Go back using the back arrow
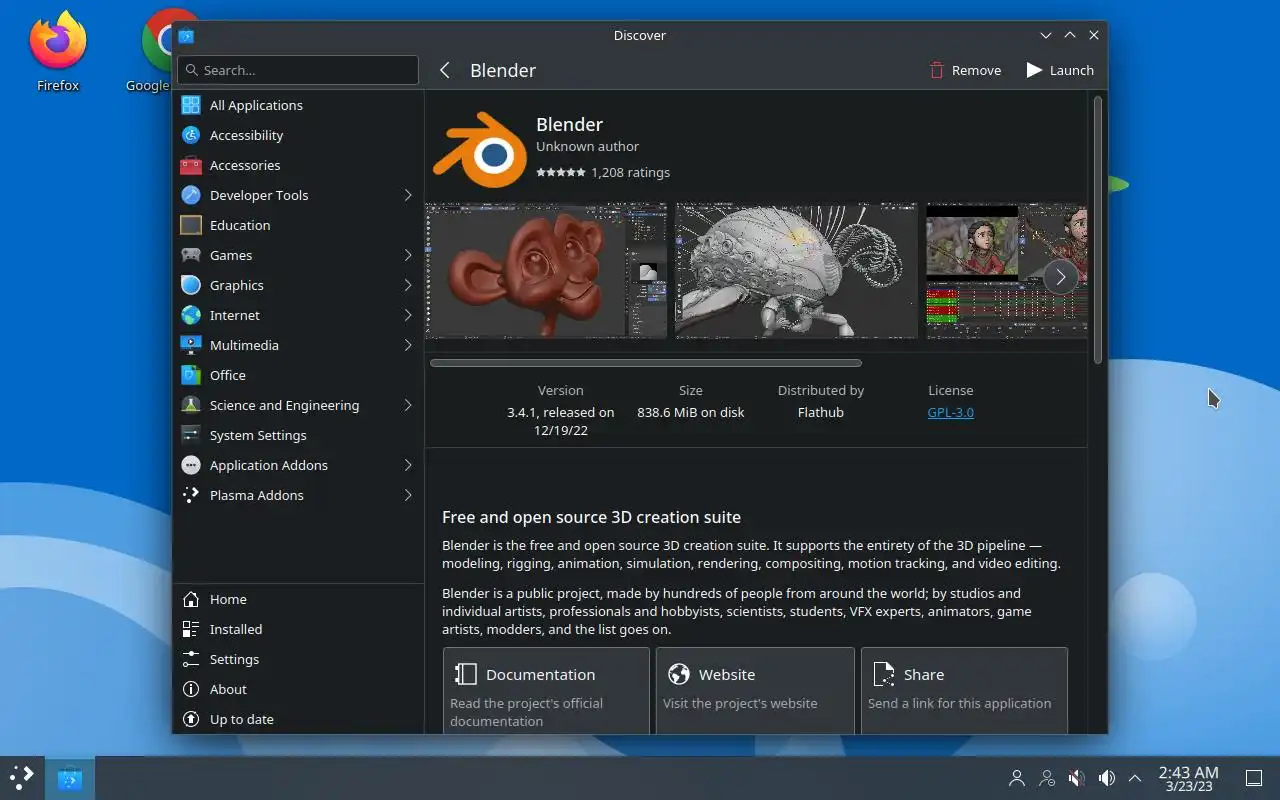The height and width of the screenshot is (800, 1280). point(445,70)
